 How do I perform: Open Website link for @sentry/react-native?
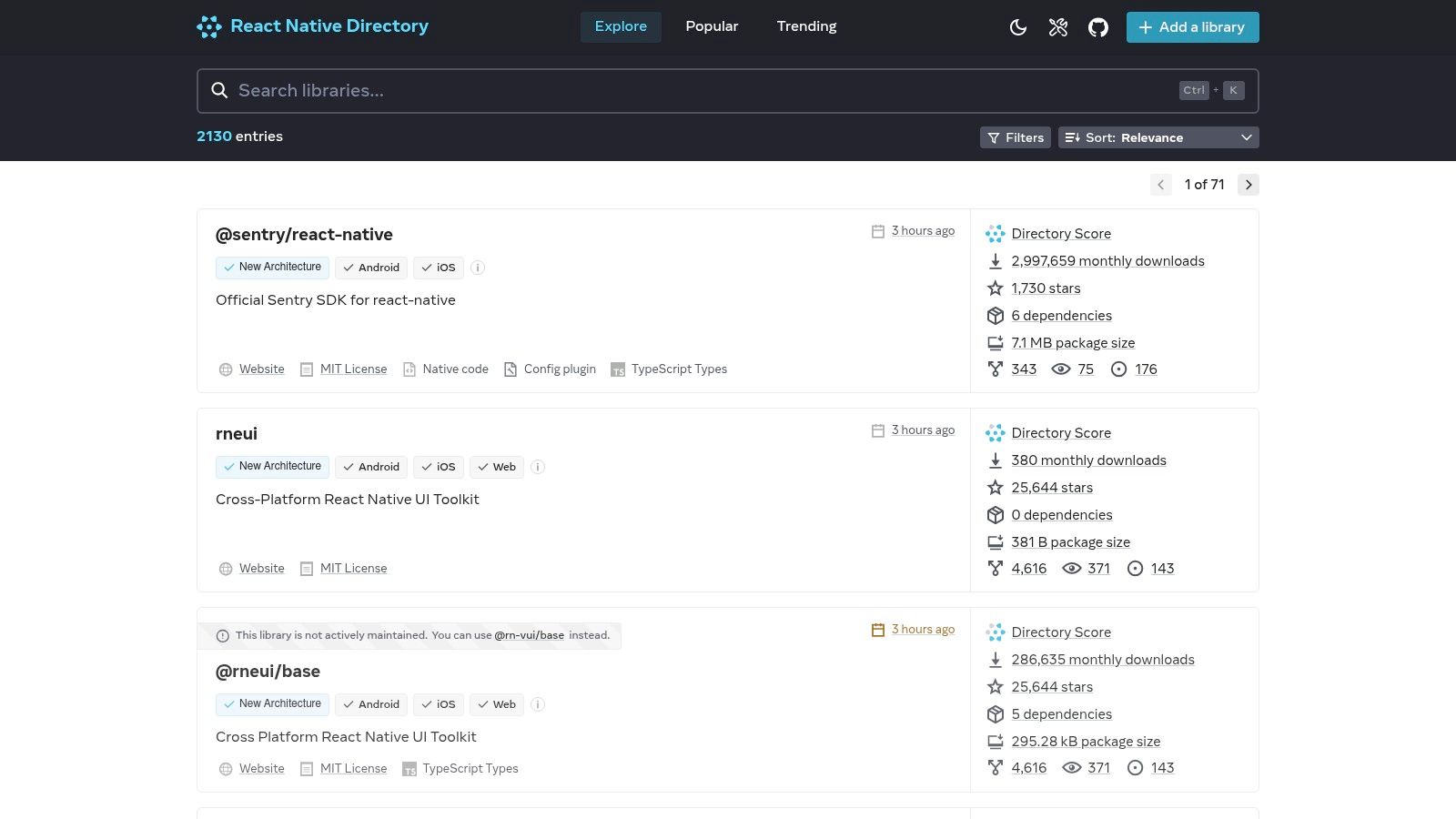[x=261, y=369]
